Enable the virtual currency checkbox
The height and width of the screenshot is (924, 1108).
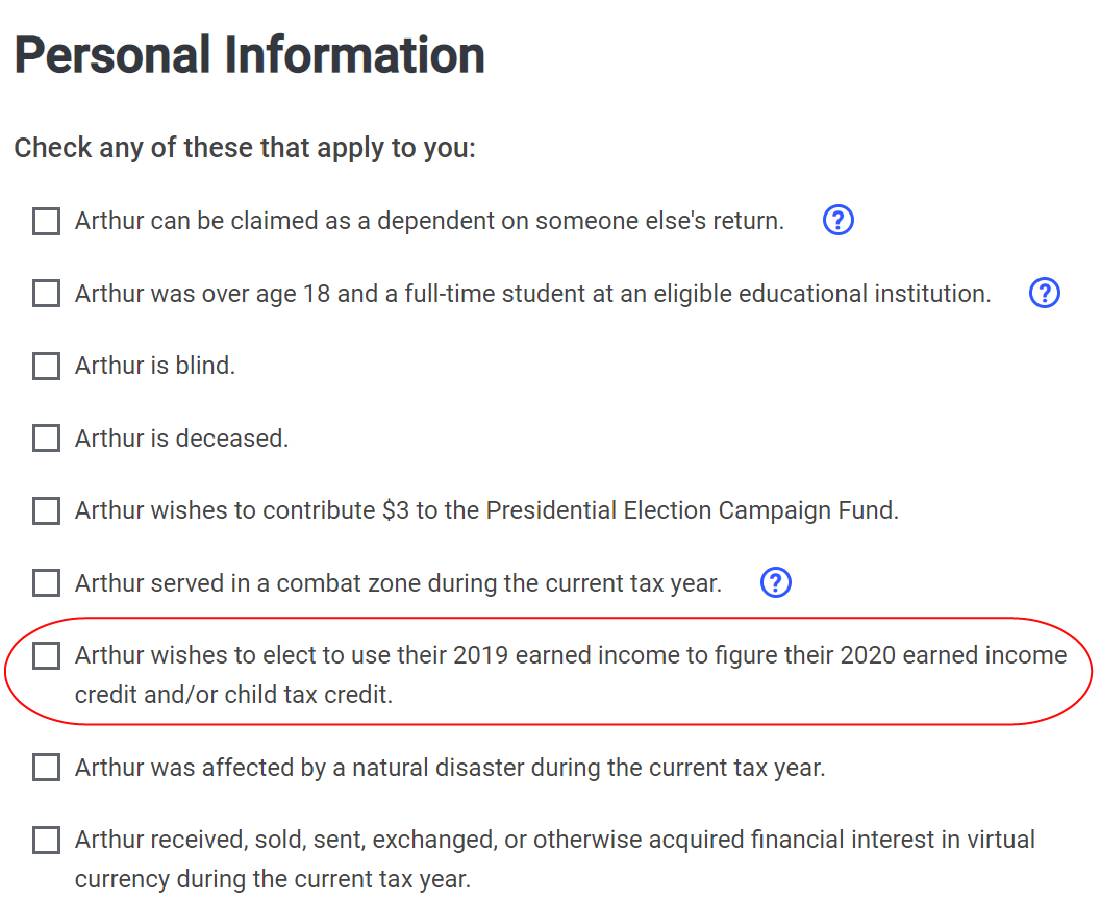coord(46,840)
